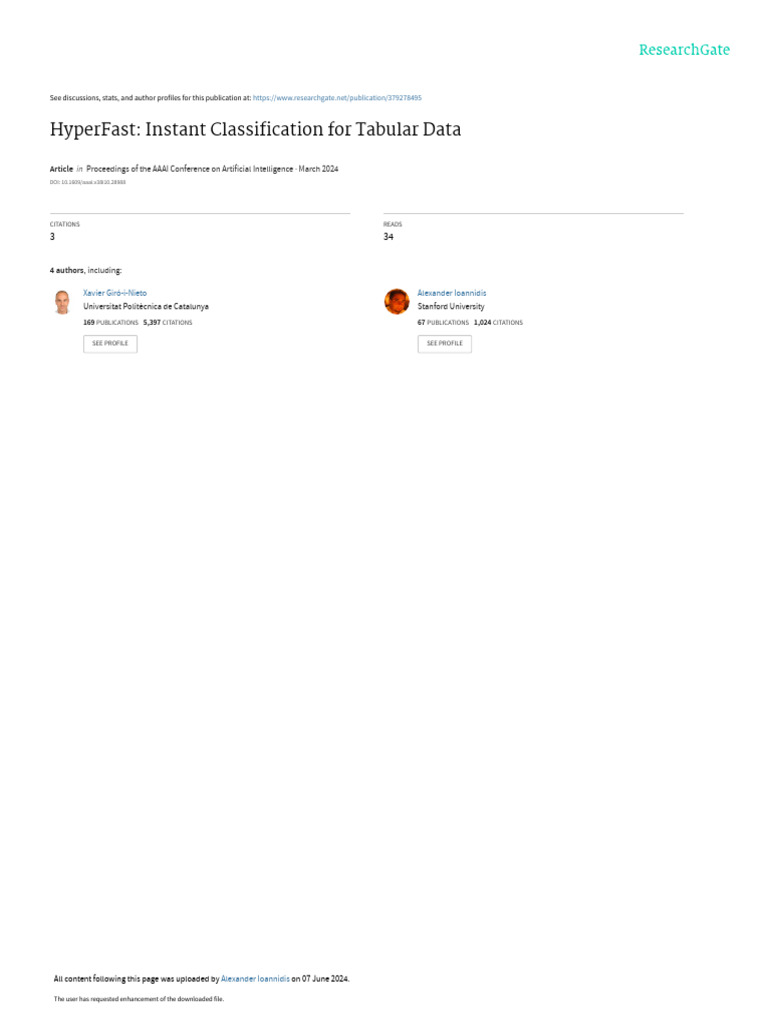Select the AAAI Conference proceedings journal name
The width and height of the screenshot is (768, 1024).
pos(189,168)
